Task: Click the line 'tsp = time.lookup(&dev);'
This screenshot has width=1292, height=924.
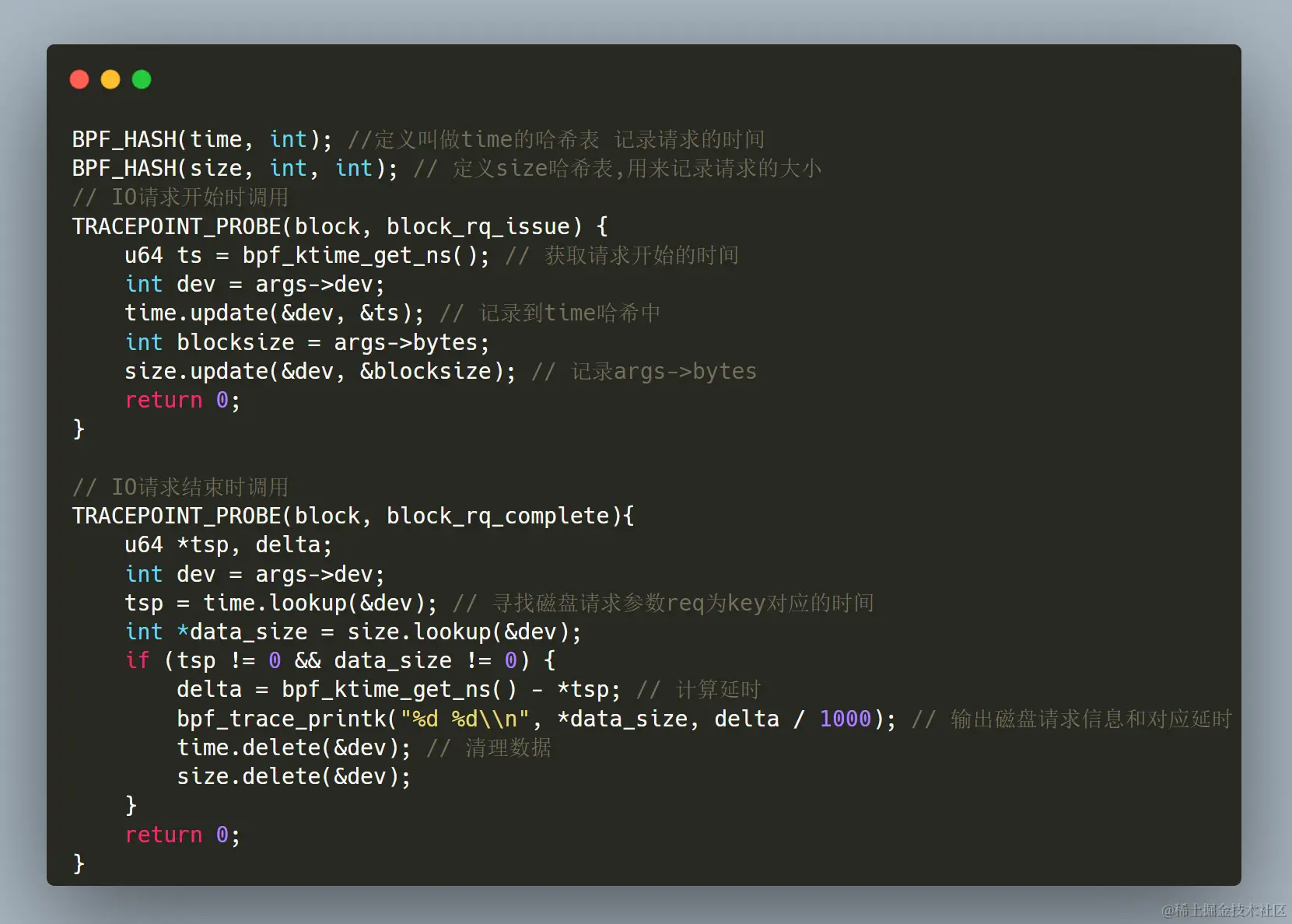Action: pyautogui.click(x=281, y=603)
